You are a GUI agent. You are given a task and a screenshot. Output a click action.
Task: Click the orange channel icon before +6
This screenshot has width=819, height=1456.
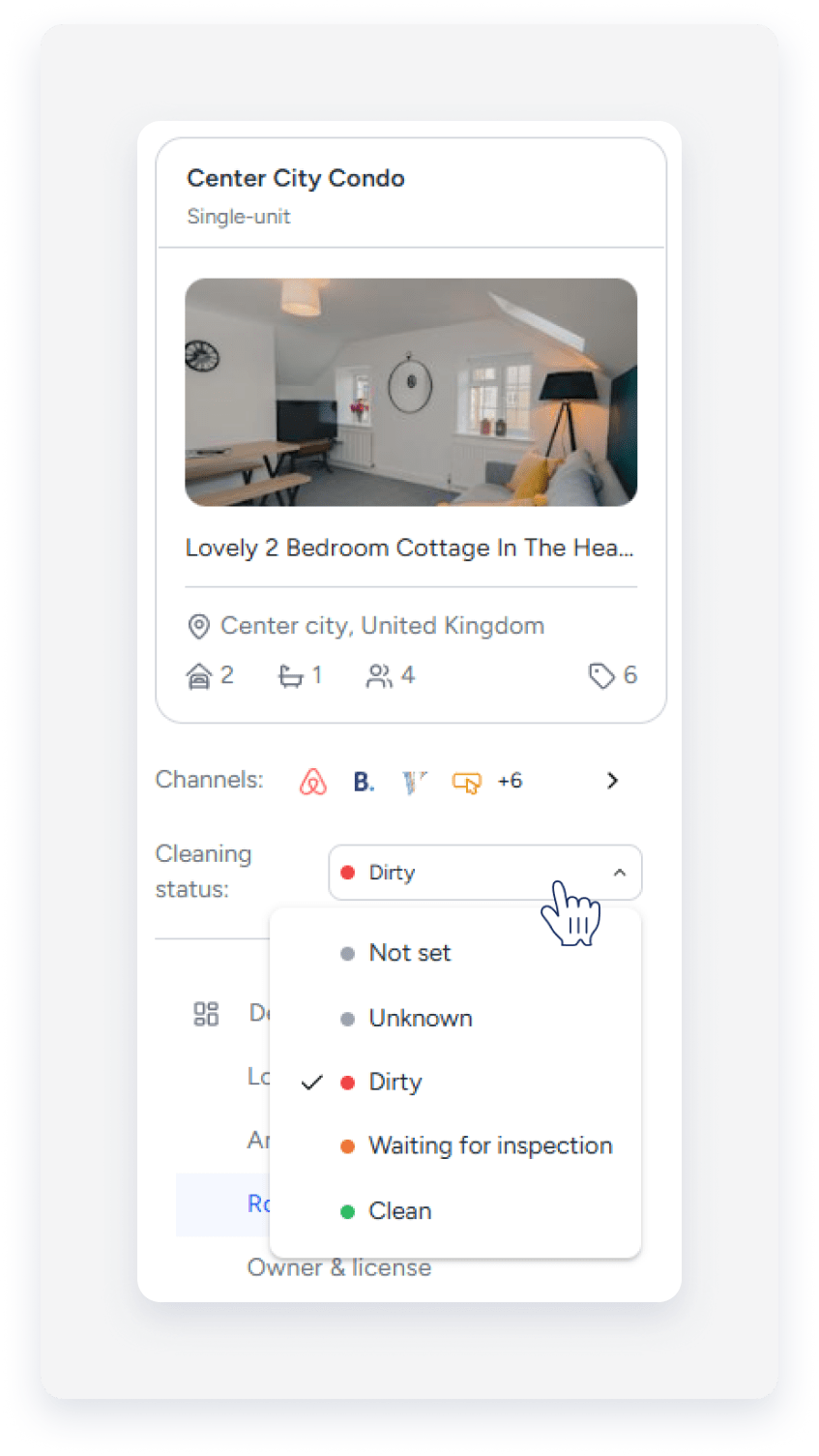coord(467,782)
